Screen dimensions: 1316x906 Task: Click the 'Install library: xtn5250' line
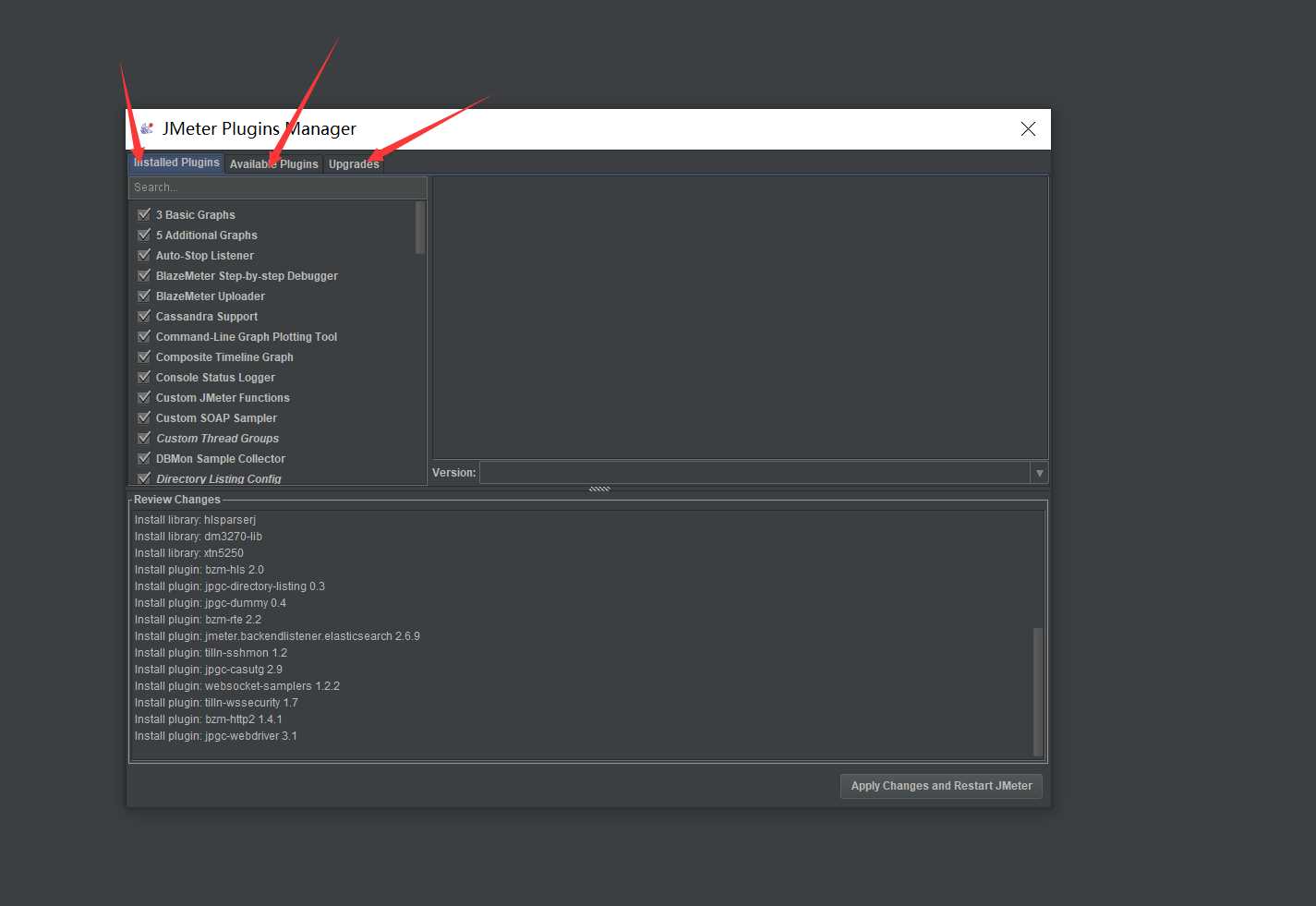tap(189, 553)
